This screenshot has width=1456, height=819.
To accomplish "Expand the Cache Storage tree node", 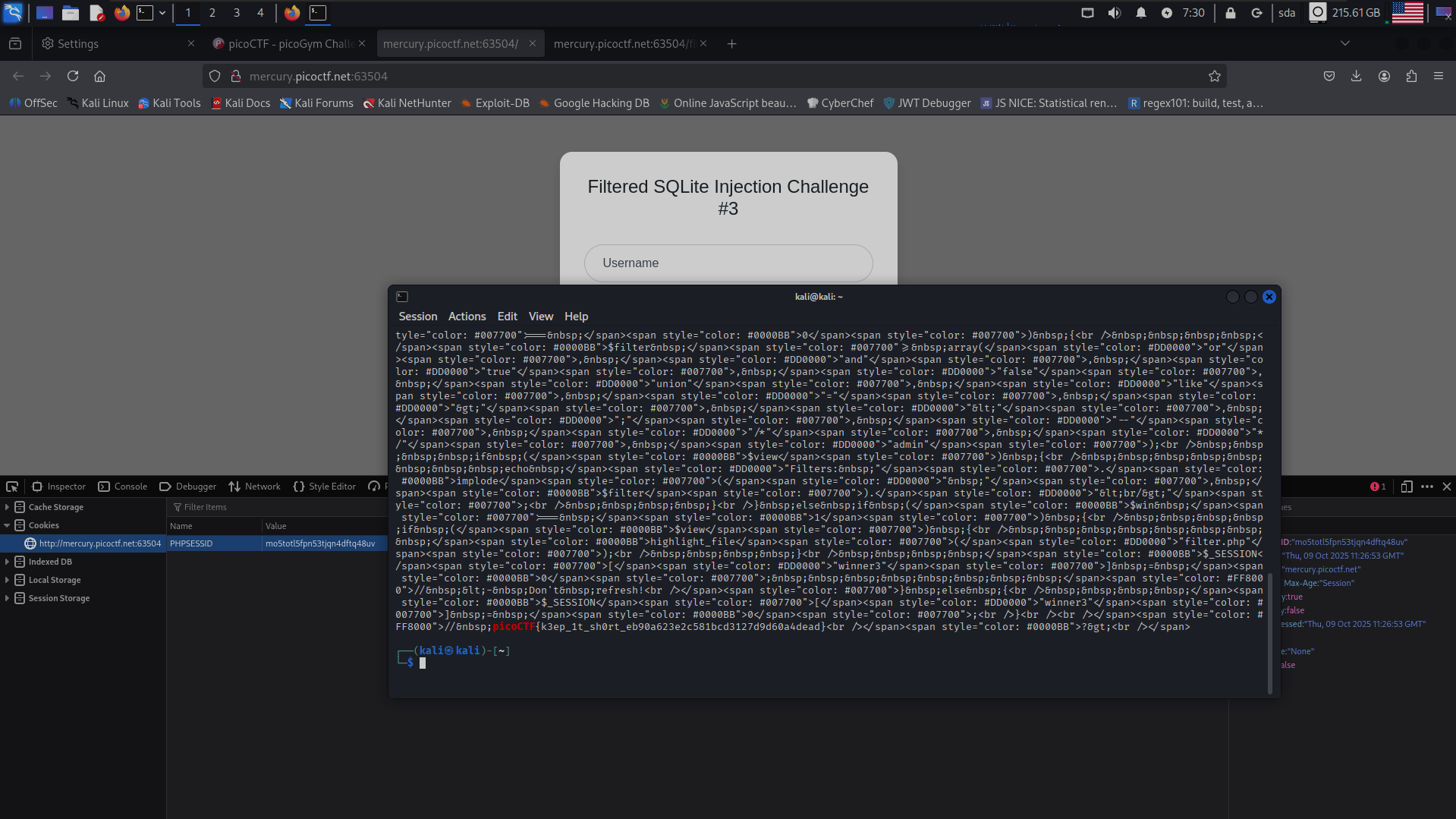I will pyautogui.click(x=8, y=507).
